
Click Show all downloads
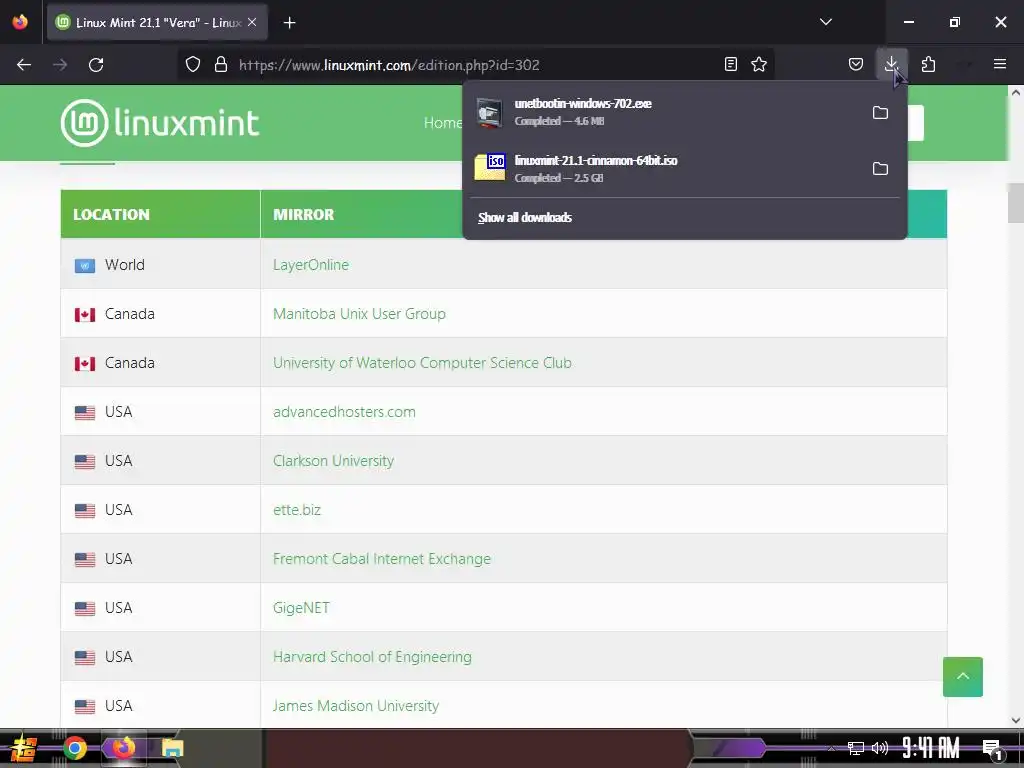pyautogui.click(x=524, y=217)
